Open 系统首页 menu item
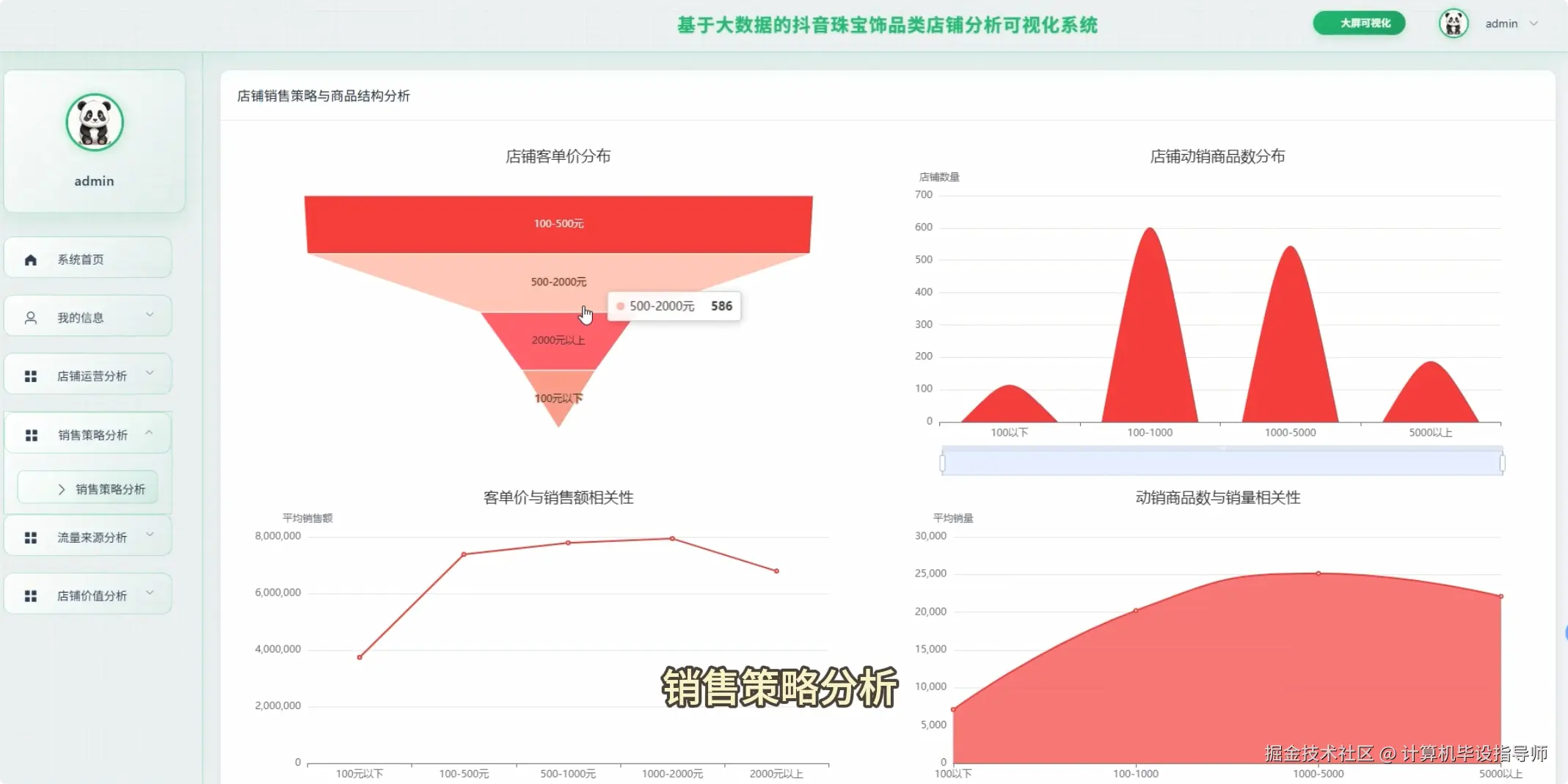The image size is (1568, 784). 88,257
